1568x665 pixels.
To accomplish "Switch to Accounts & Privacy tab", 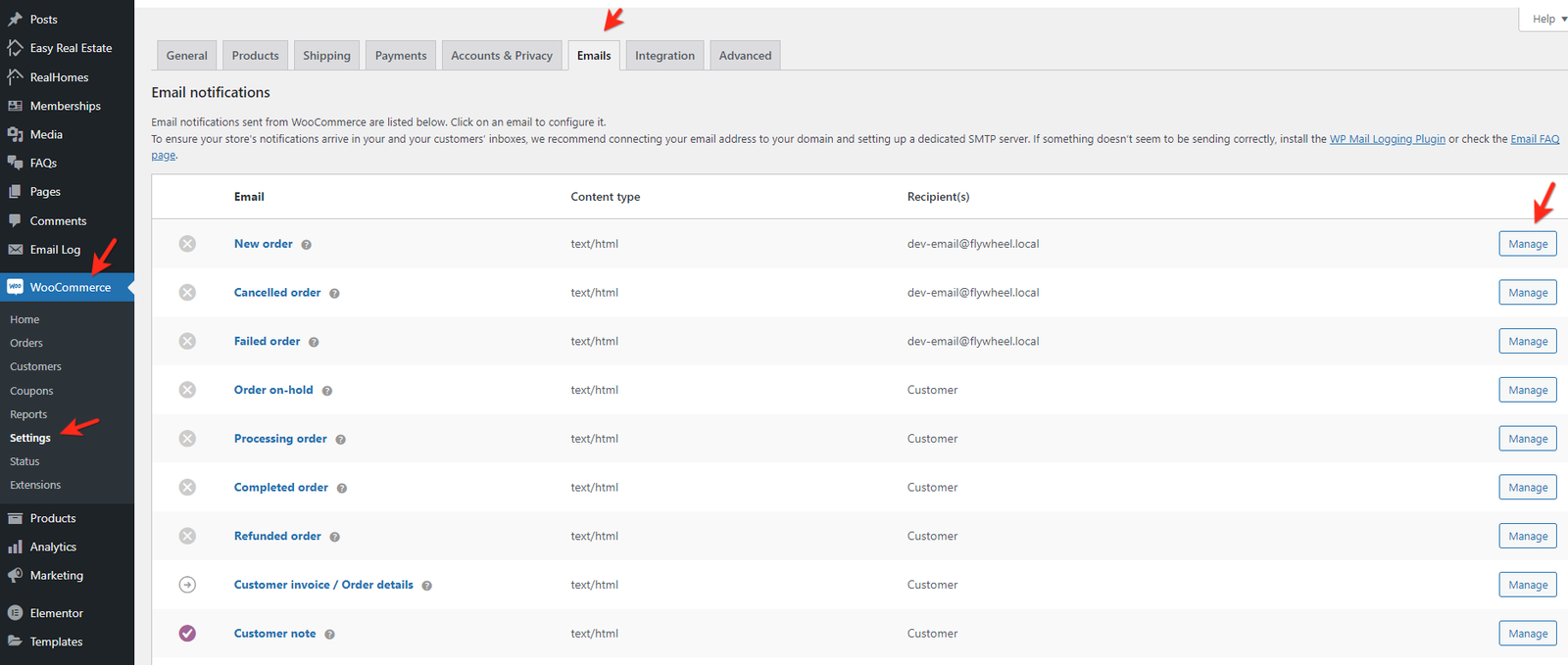I will [502, 56].
